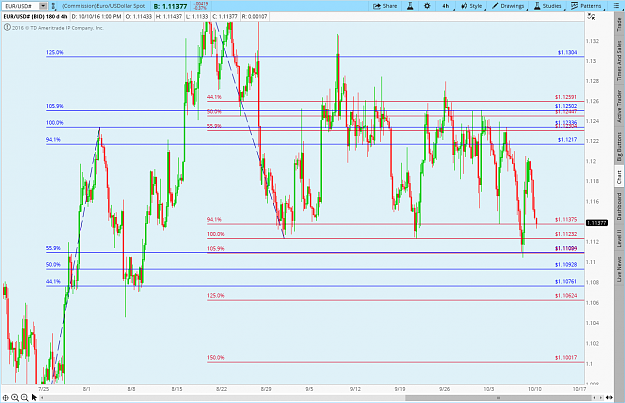Click the pan crosshair tool icon
Viewport: 625px width, 403px height.
click(x=6, y=397)
